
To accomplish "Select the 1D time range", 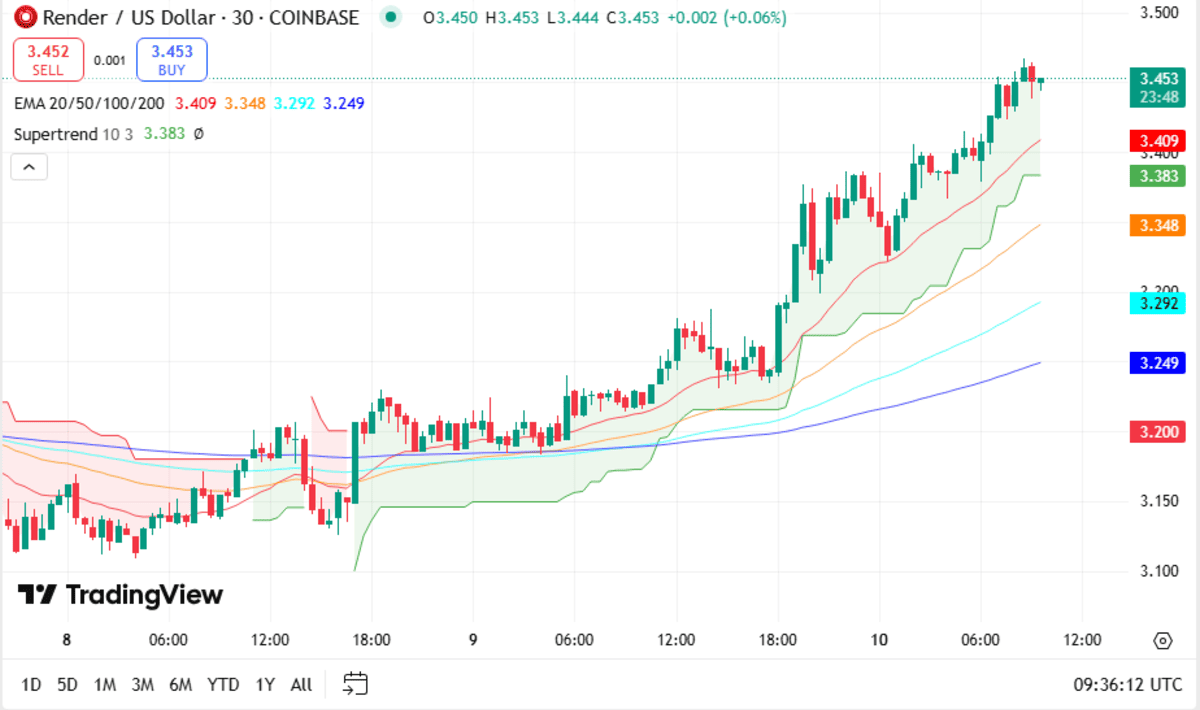I will click(31, 685).
